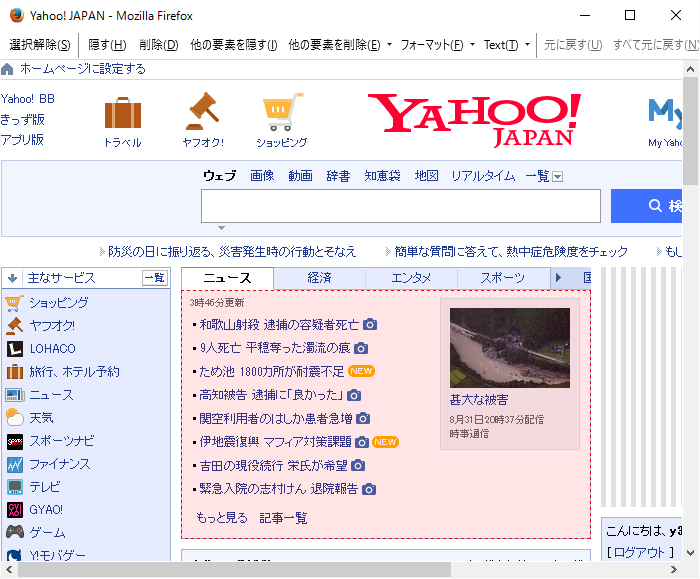700x579 pixels.
Task: Select the 動画 search tab
Action: tap(300, 176)
